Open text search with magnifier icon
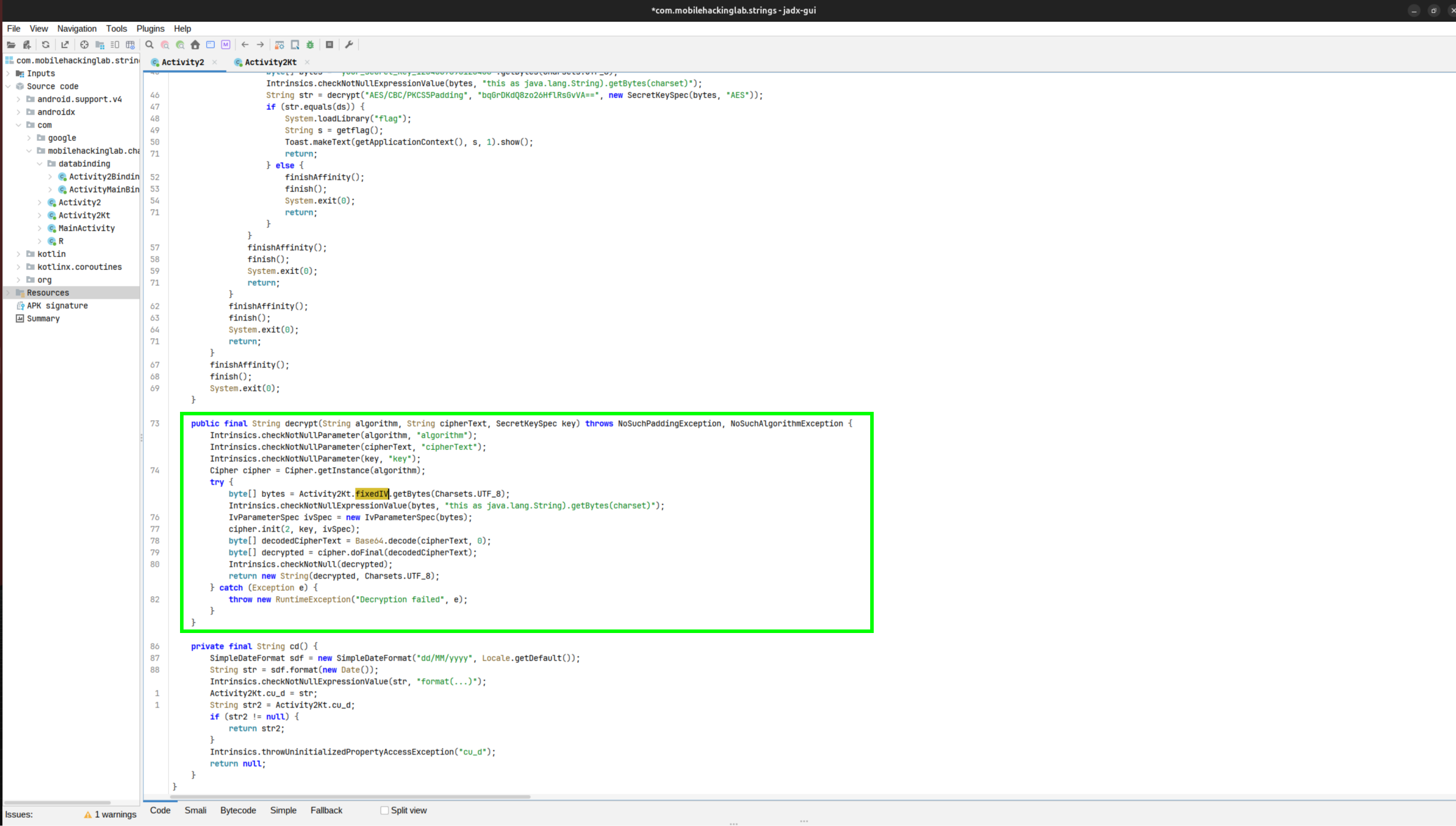This screenshot has height=826, width=1456. [x=150, y=45]
